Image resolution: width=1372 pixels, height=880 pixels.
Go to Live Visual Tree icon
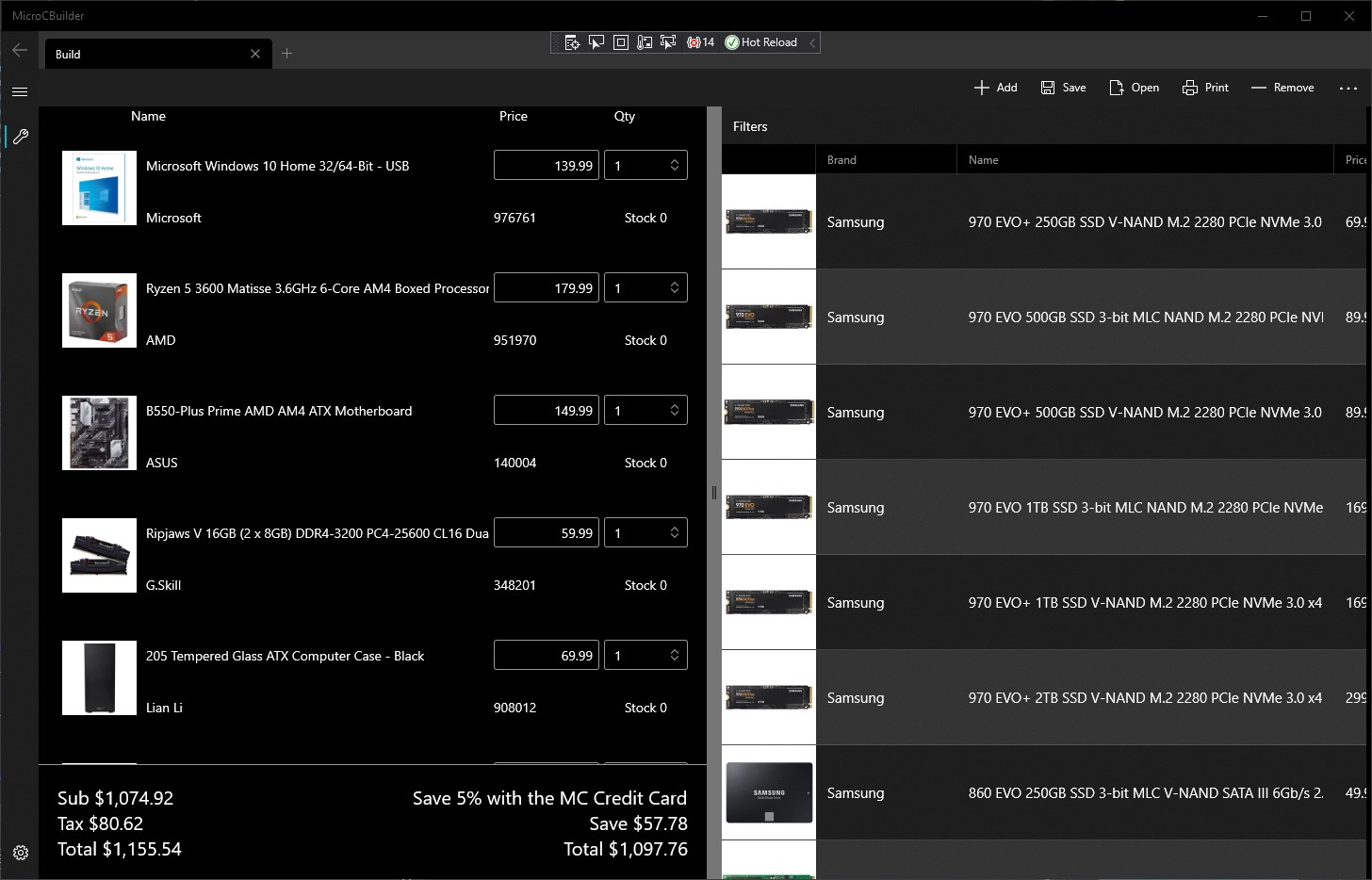point(572,42)
